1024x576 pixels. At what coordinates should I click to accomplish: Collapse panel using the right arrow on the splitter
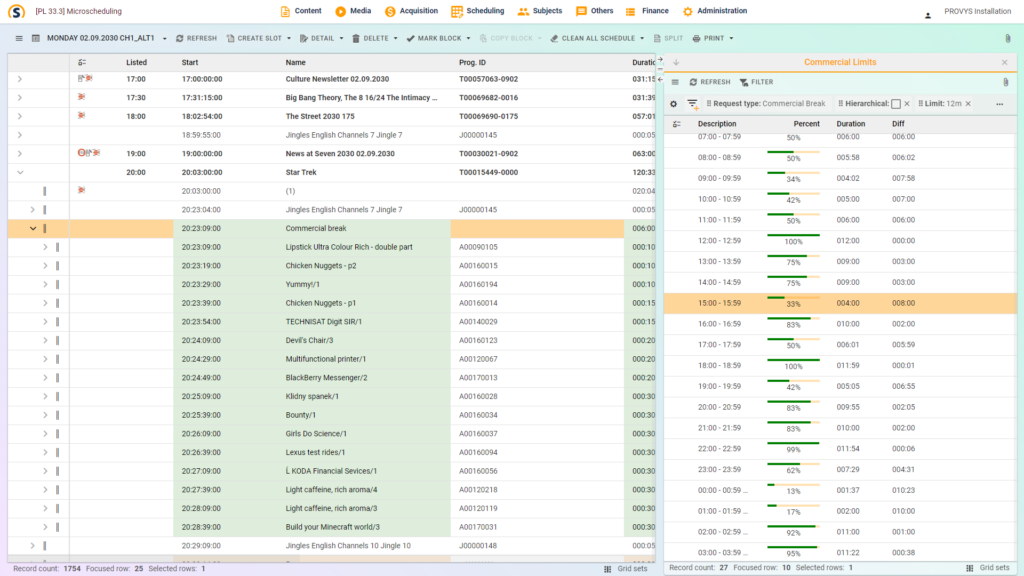click(660, 60)
